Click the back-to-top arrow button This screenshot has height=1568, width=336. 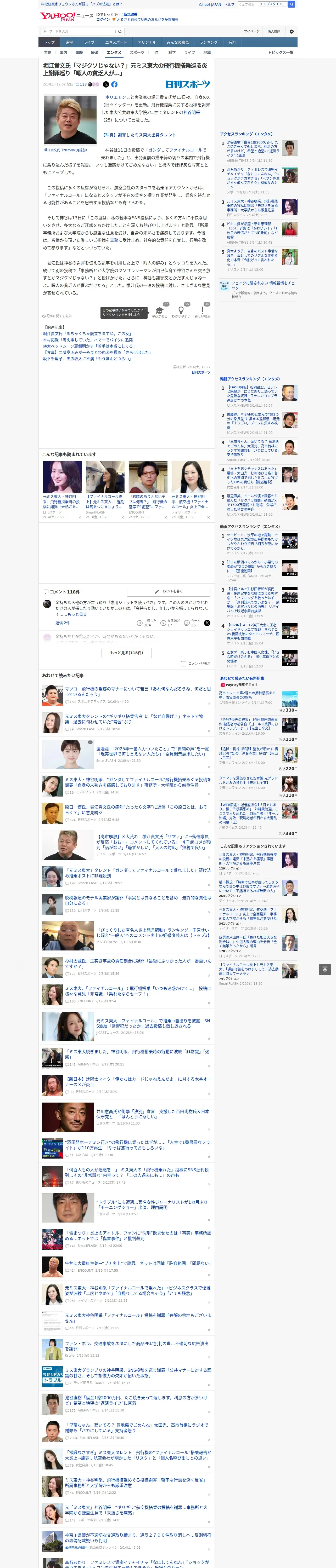click(325, 969)
